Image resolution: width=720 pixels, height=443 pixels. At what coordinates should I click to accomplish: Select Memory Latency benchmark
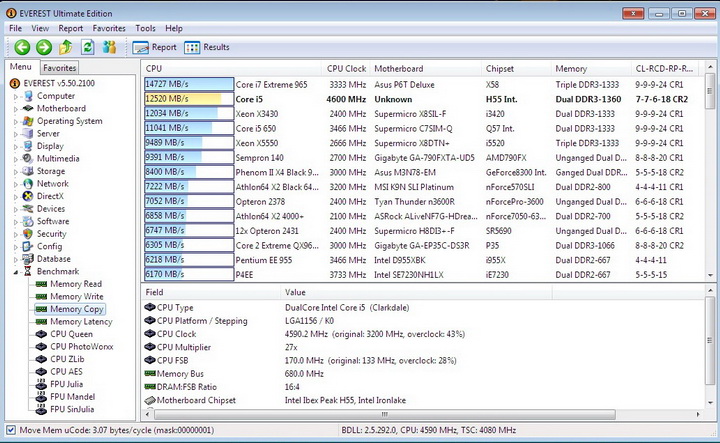pos(81,322)
